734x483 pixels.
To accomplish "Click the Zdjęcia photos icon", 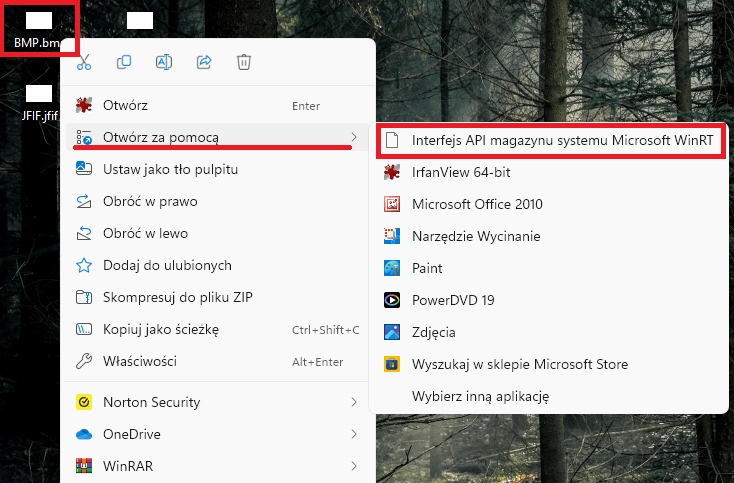I will pos(392,332).
